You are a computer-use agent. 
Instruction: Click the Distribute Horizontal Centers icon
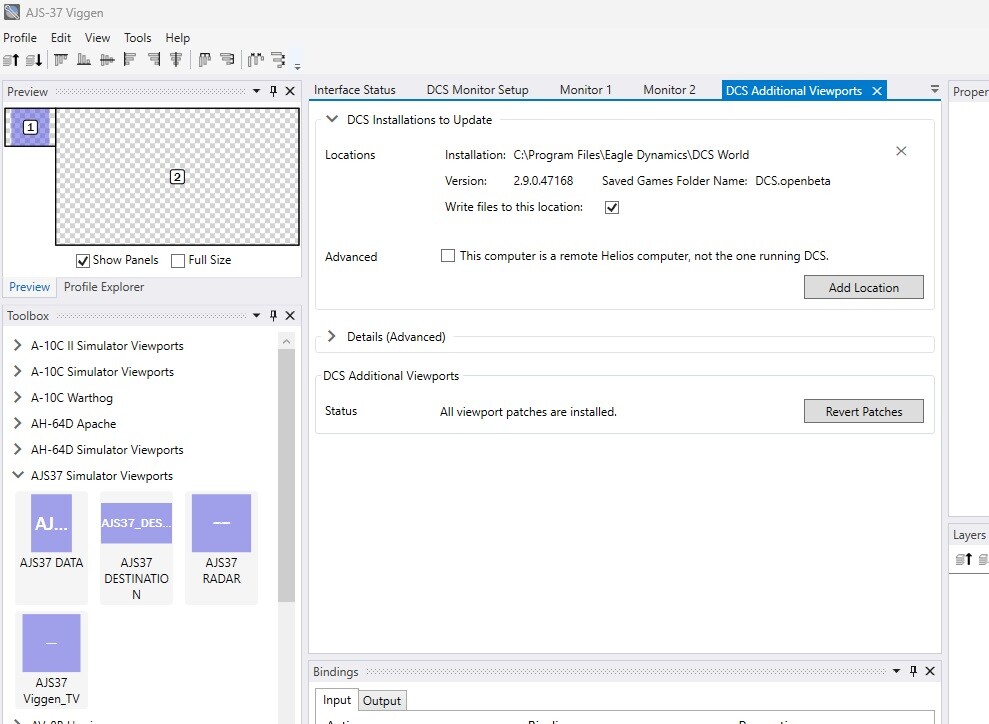[x=204, y=60]
